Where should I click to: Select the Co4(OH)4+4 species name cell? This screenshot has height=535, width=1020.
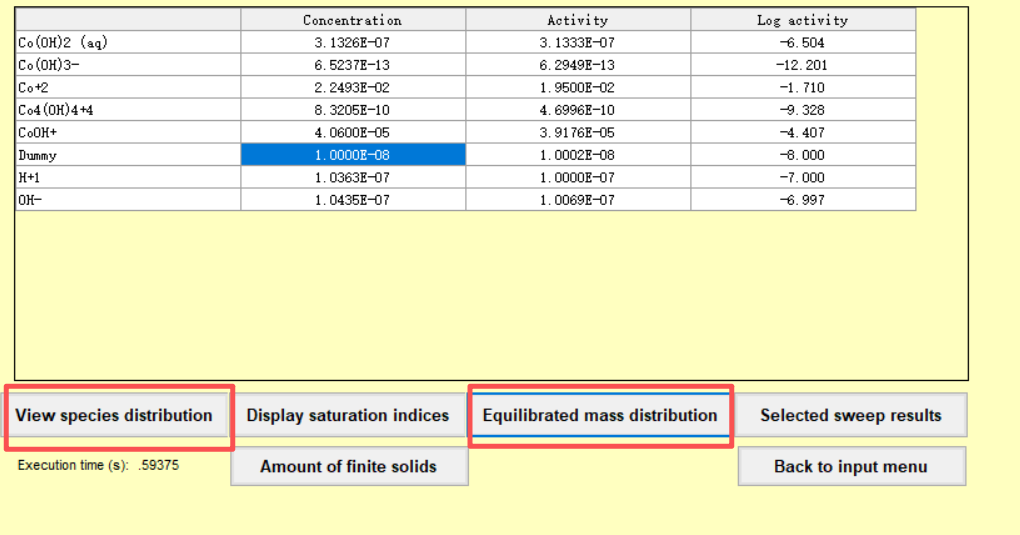127,110
